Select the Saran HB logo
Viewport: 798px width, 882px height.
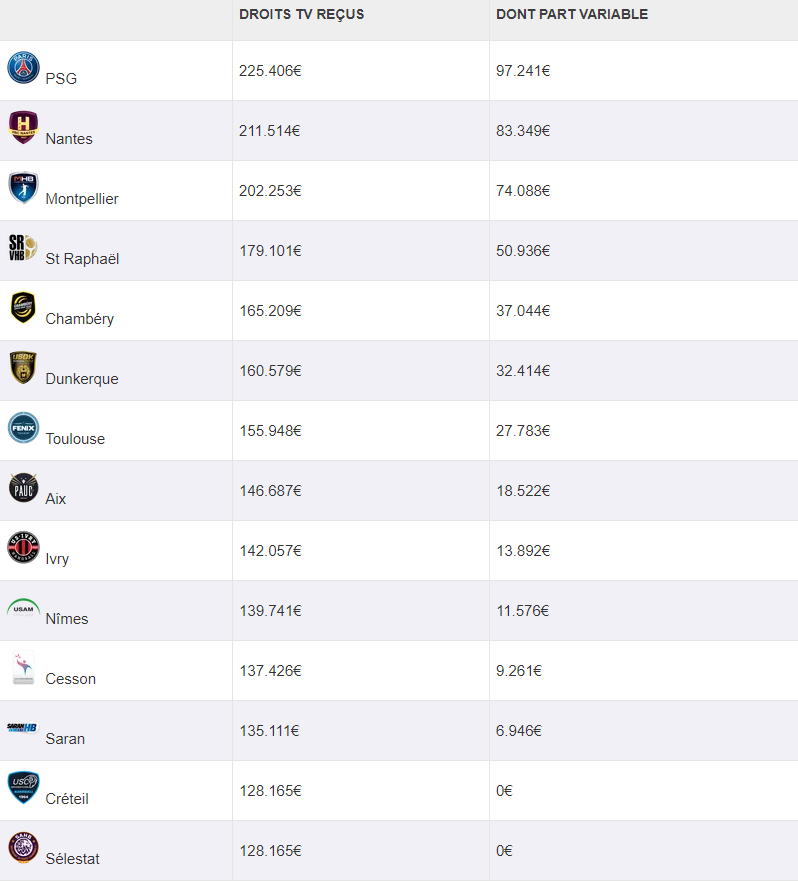(22, 727)
